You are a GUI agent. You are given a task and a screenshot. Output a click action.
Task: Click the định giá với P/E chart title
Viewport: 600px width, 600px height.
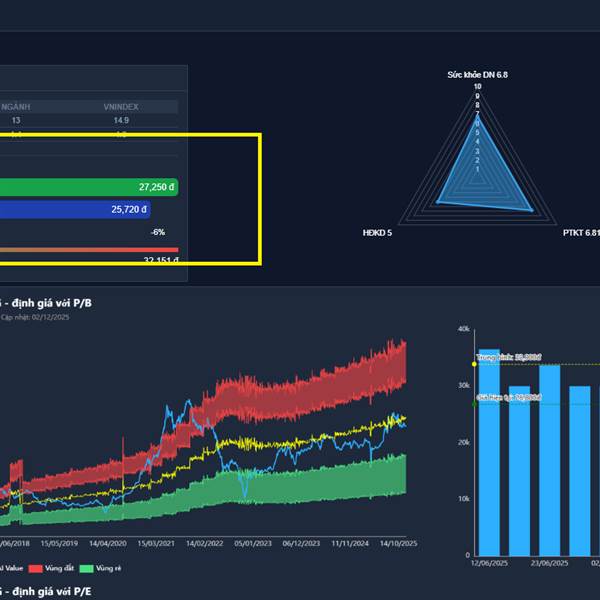tap(46, 592)
